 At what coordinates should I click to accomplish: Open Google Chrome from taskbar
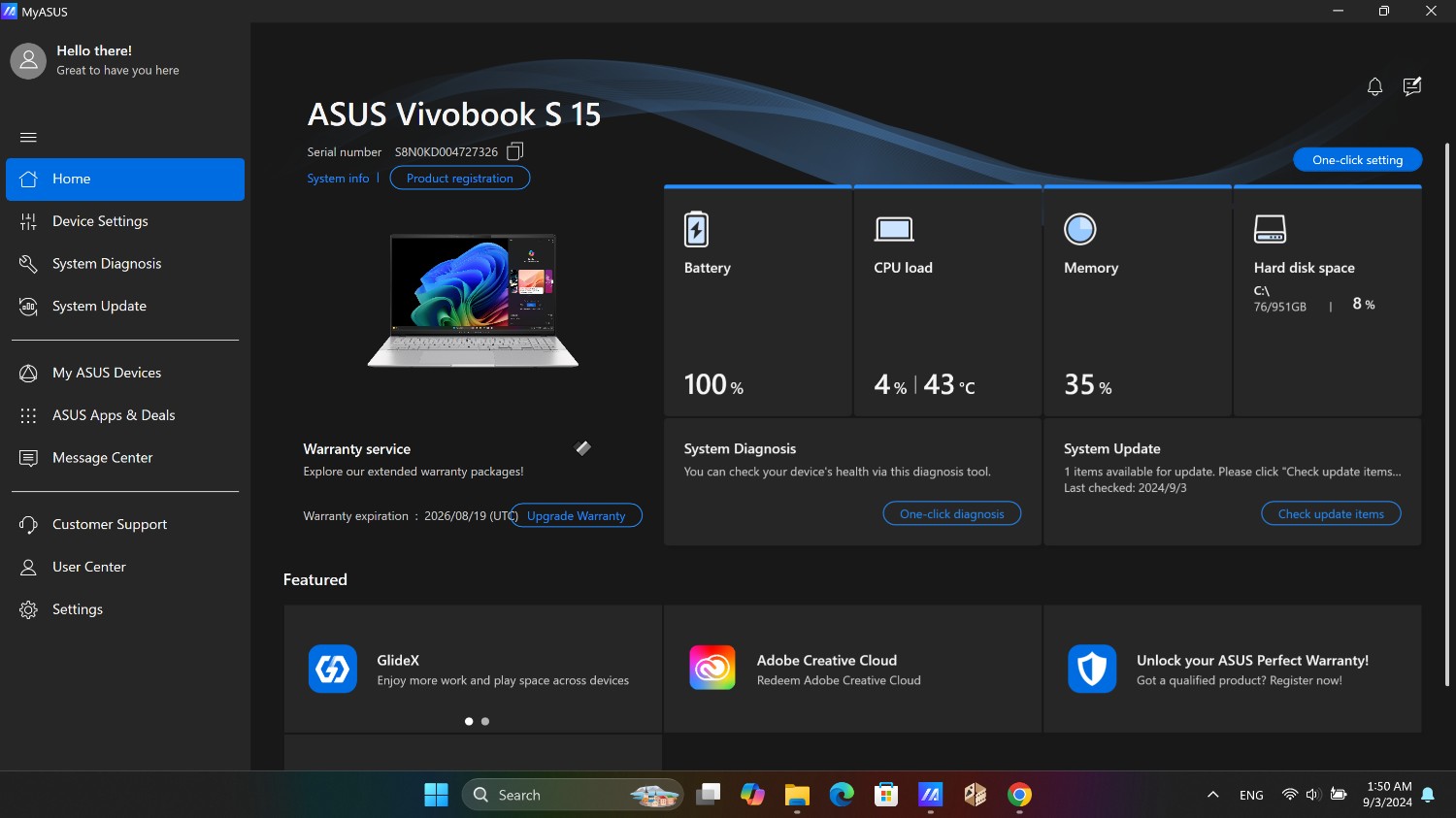click(1019, 795)
